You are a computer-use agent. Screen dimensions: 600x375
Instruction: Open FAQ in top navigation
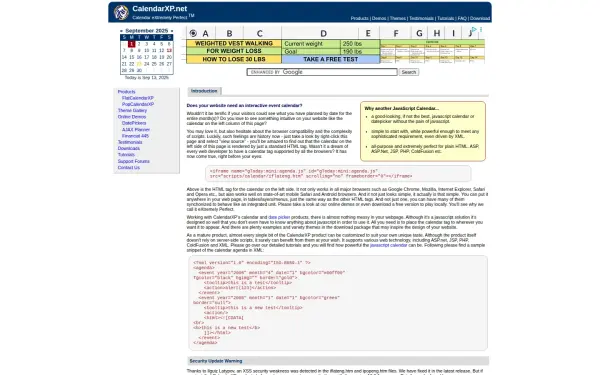(x=462, y=18)
